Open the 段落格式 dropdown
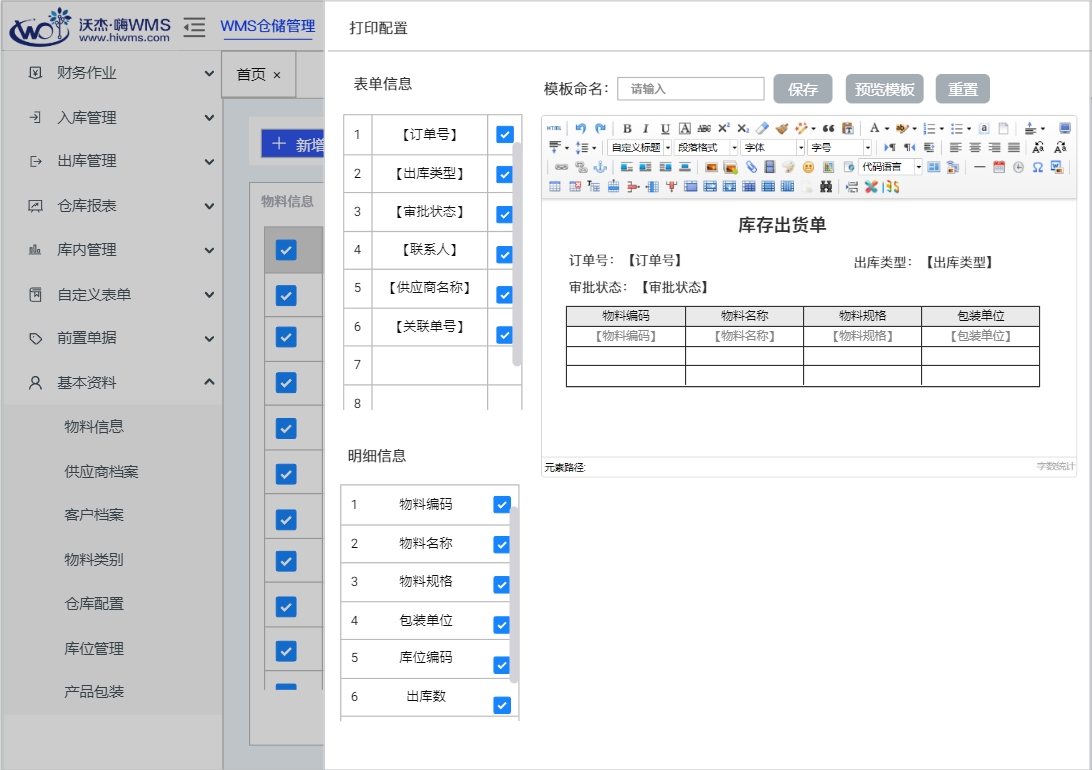 pos(706,148)
